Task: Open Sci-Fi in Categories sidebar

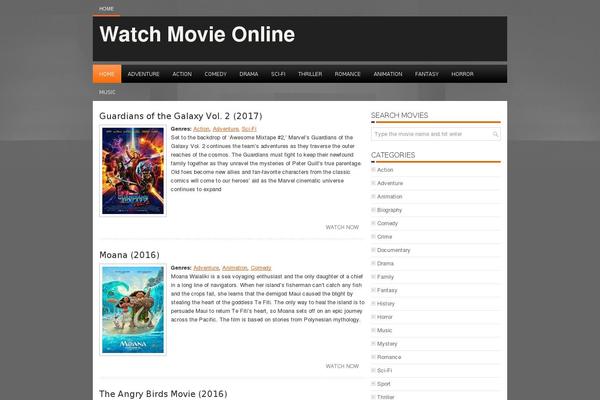Action: [x=384, y=371]
